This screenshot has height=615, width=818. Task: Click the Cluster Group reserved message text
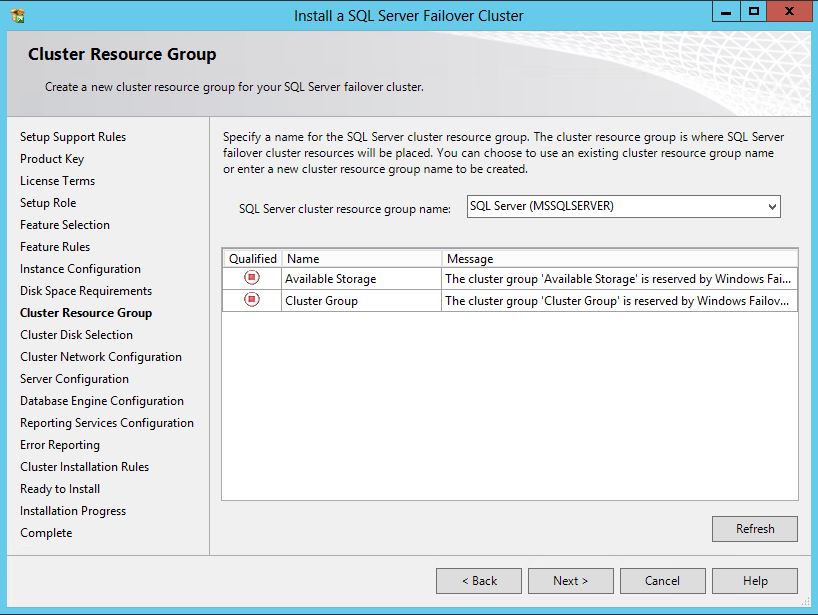click(x=617, y=301)
